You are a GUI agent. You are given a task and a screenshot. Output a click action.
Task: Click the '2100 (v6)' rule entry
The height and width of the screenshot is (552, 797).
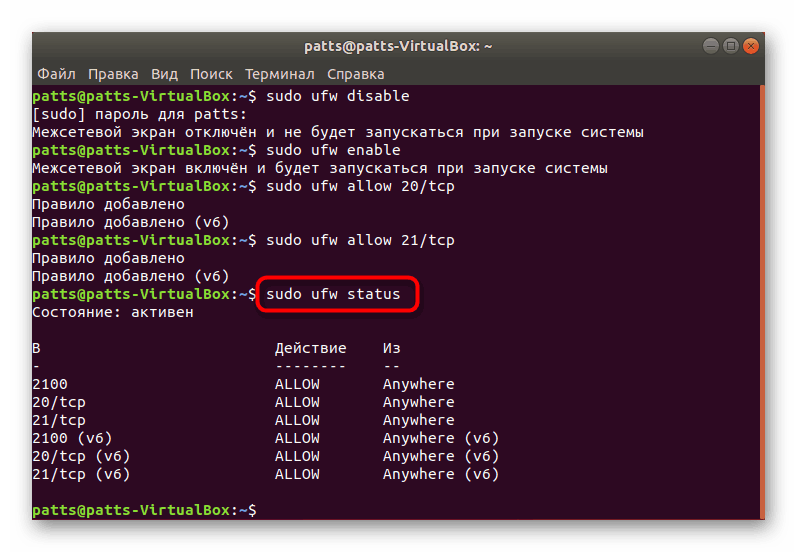pos(72,438)
